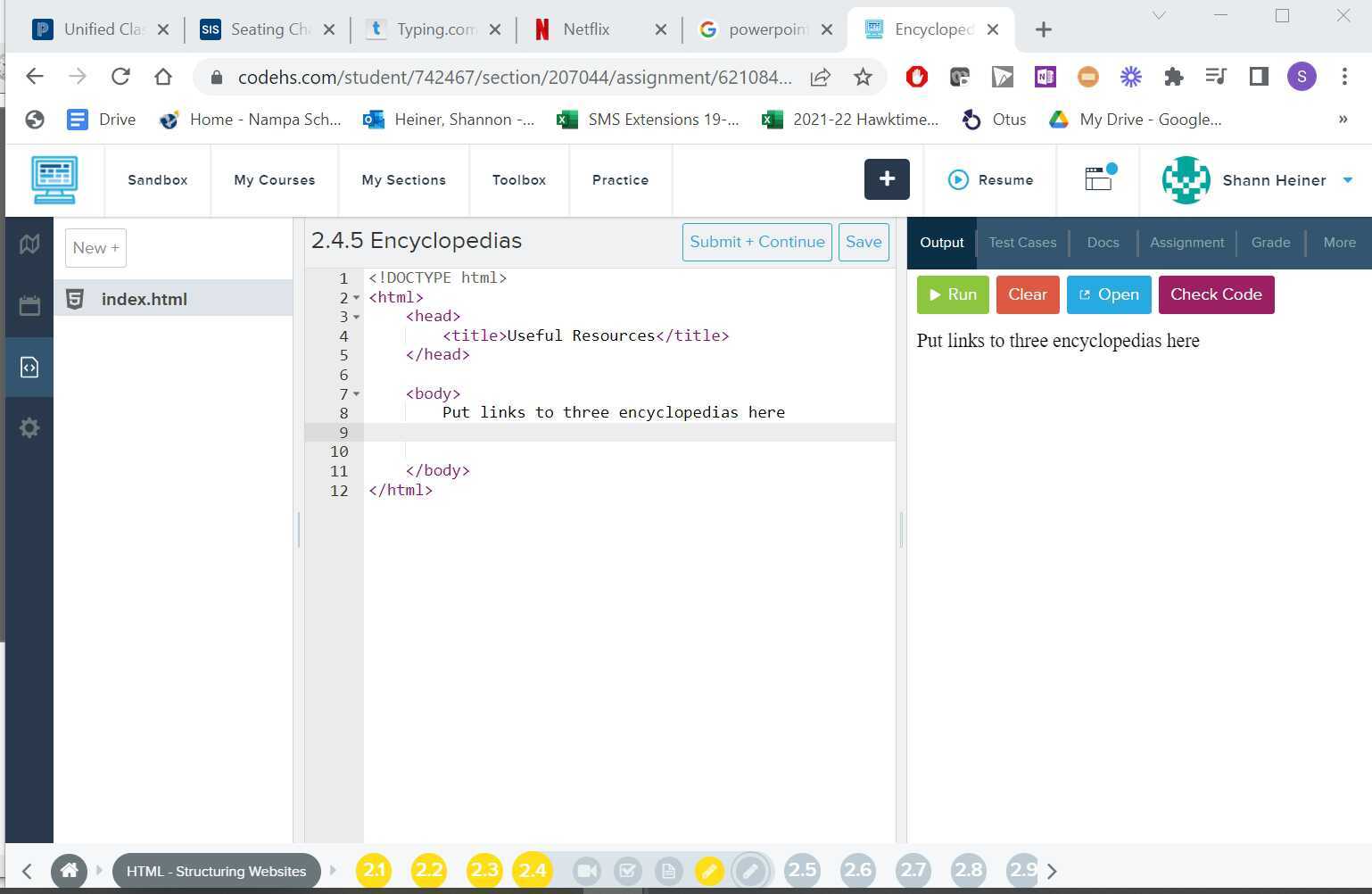Open the CodeHS home logo
The width and height of the screenshot is (1372, 894).
point(54,179)
